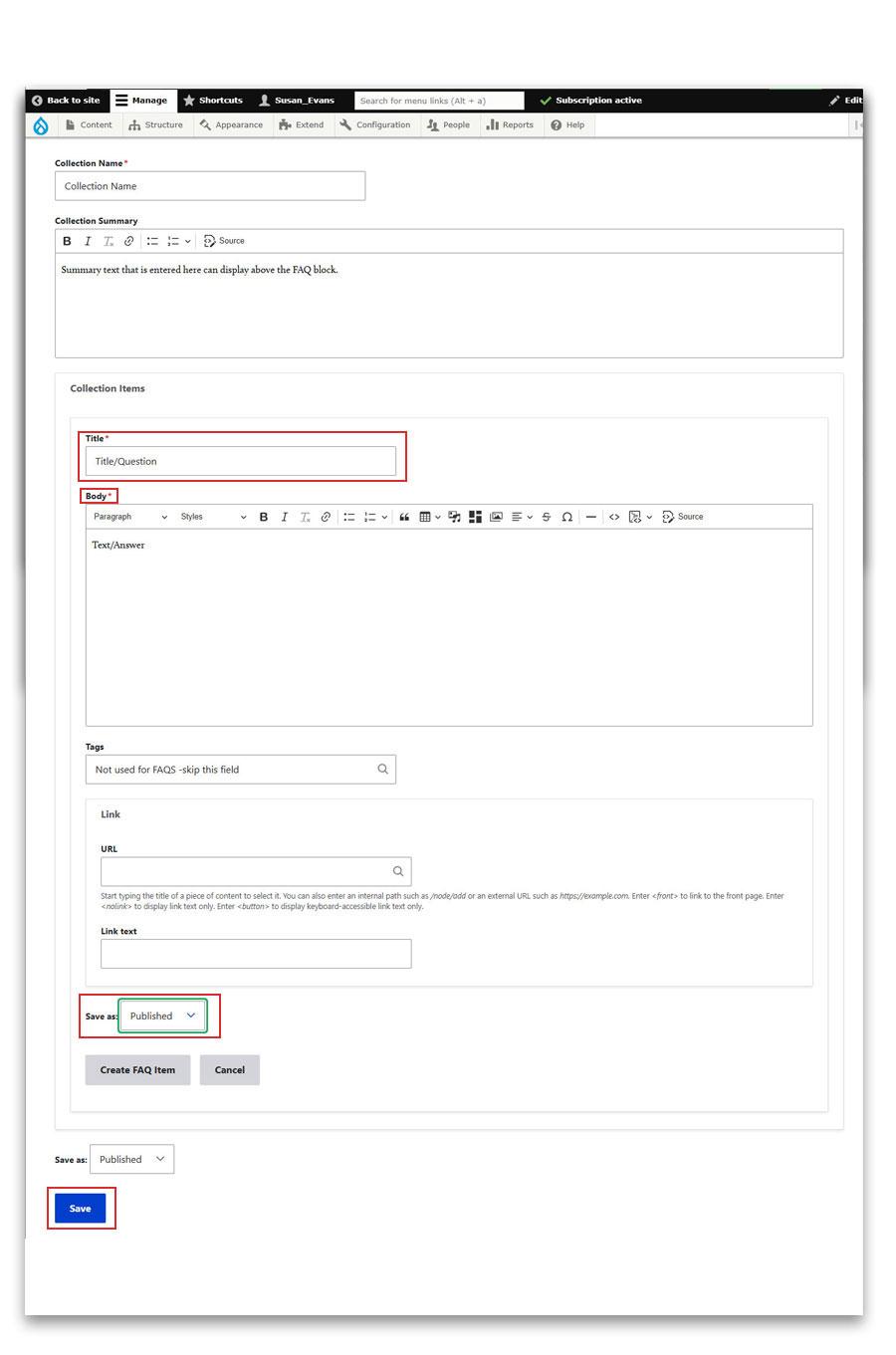Screen dimensions: 896x1355
Task: Apply inline code formatting in Body toolbar
Action: [x=614, y=517]
